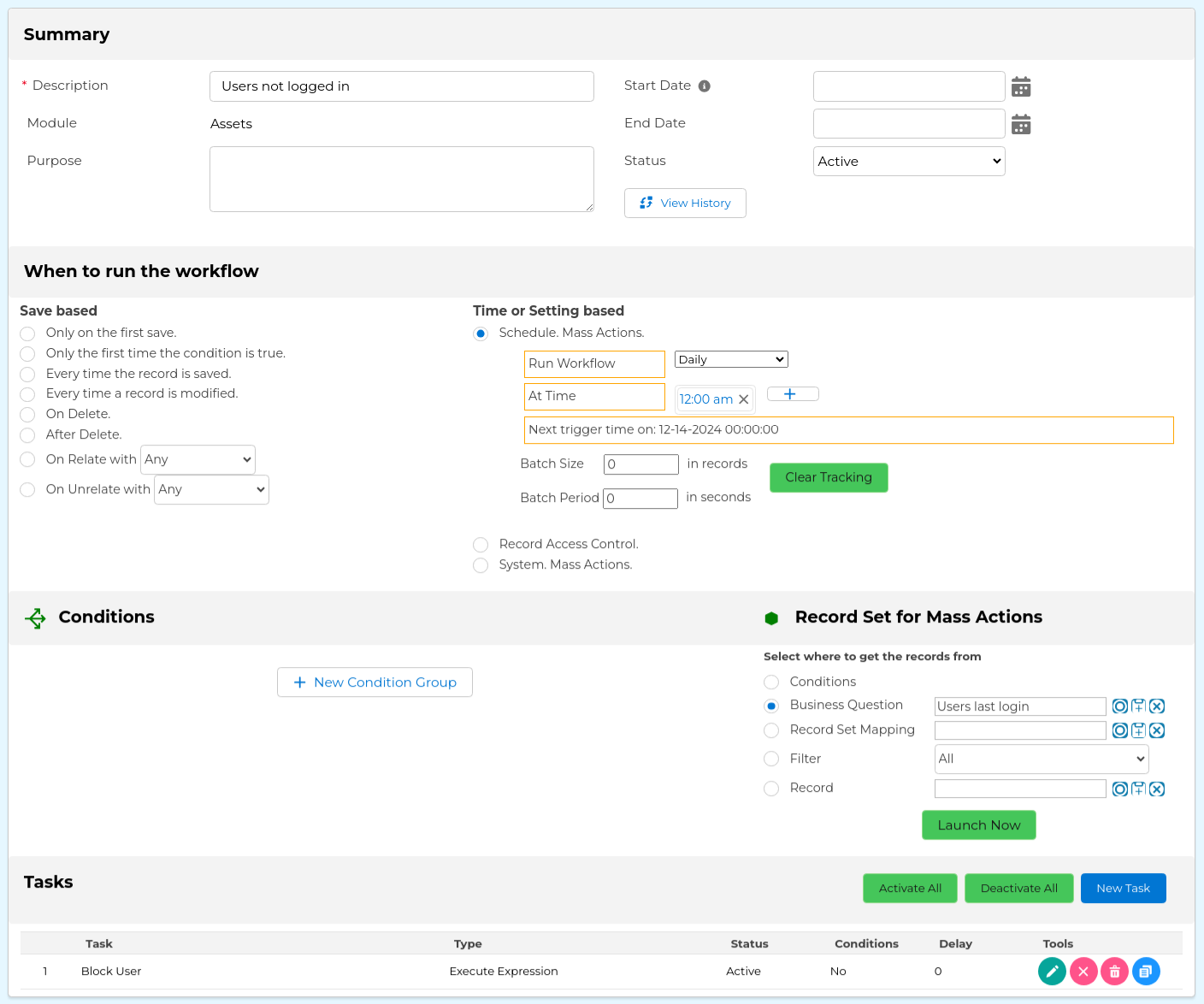
Task: Click New Condition Group button
Action: (375, 682)
